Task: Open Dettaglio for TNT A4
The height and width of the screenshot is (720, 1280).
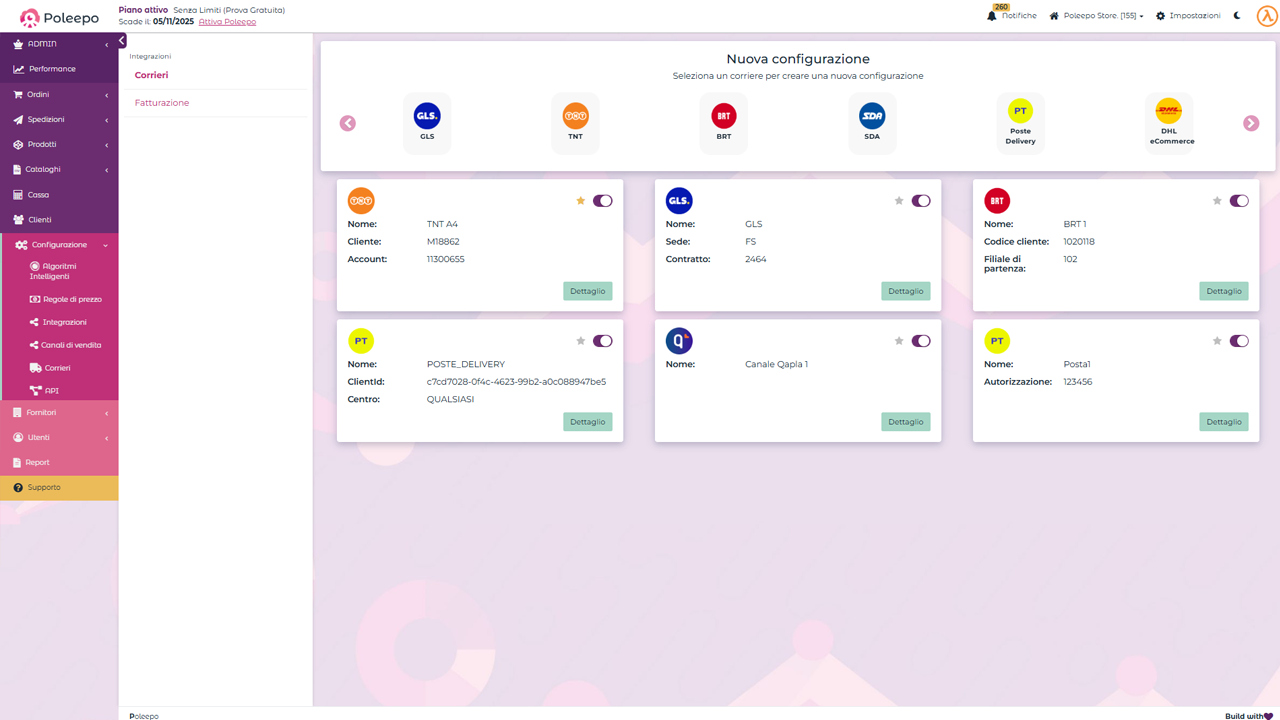Action: pos(588,291)
